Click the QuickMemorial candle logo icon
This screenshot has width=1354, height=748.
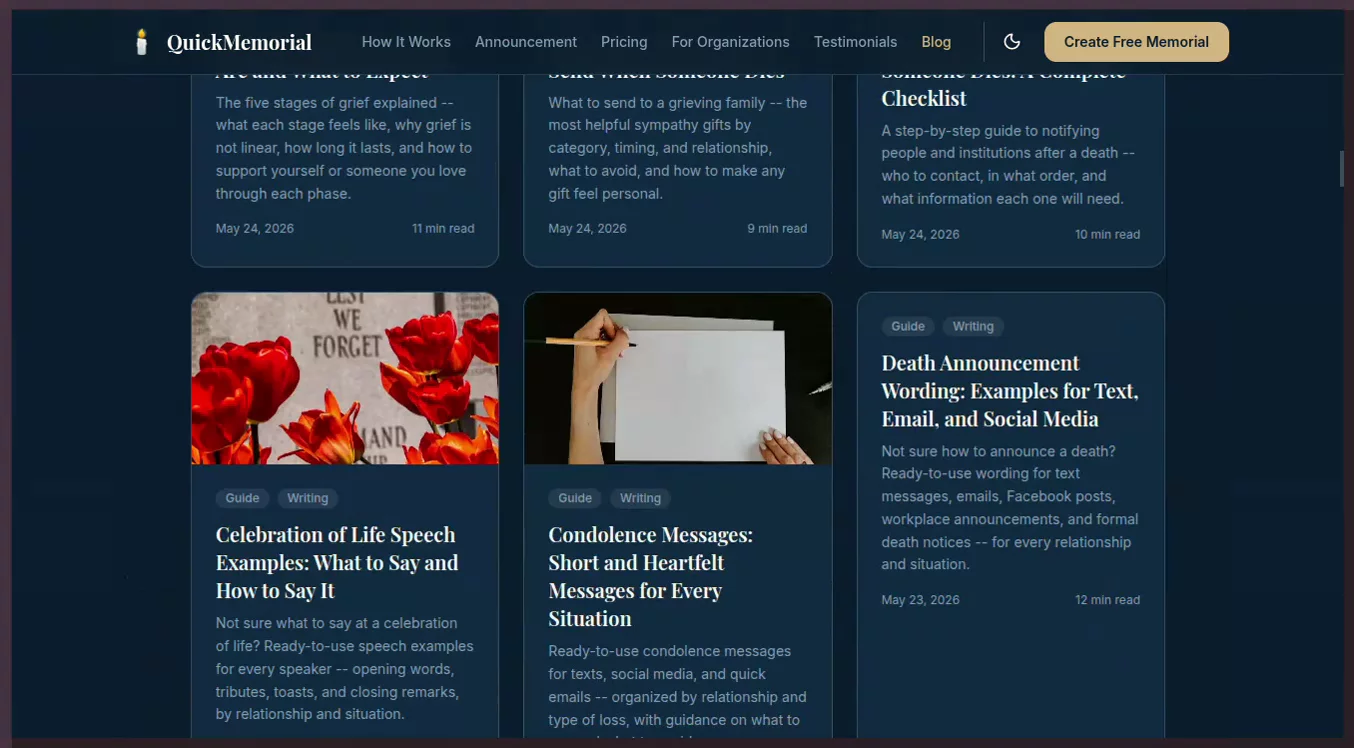[141, 42]
